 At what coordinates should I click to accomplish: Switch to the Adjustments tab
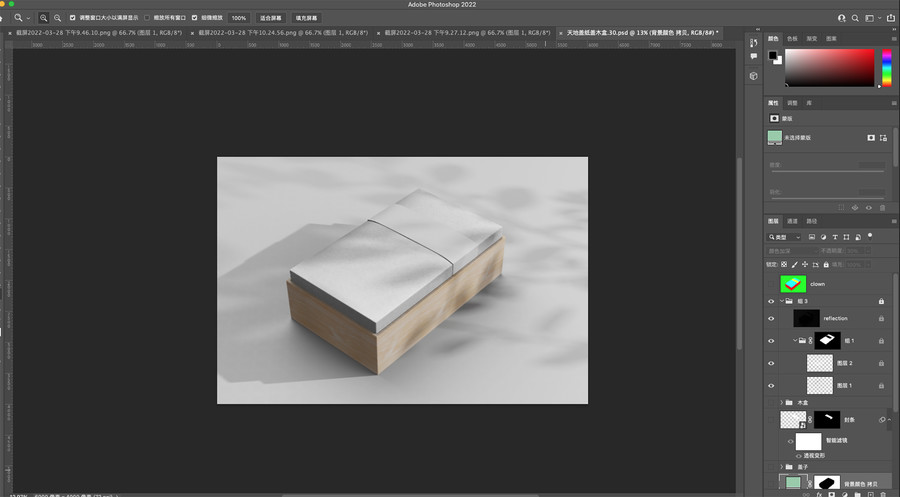pos(792,103)
